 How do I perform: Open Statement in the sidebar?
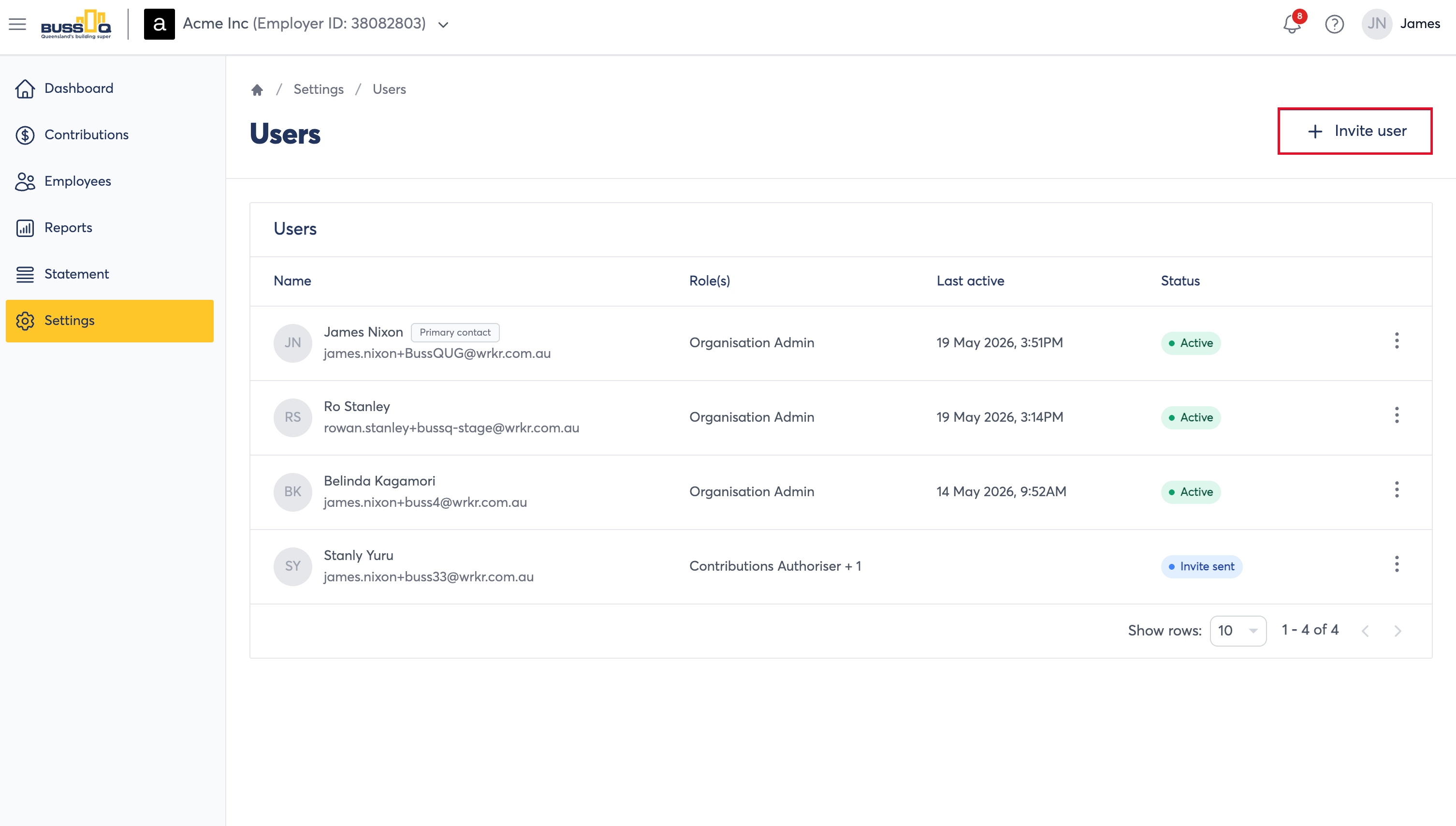click(109, 275)
